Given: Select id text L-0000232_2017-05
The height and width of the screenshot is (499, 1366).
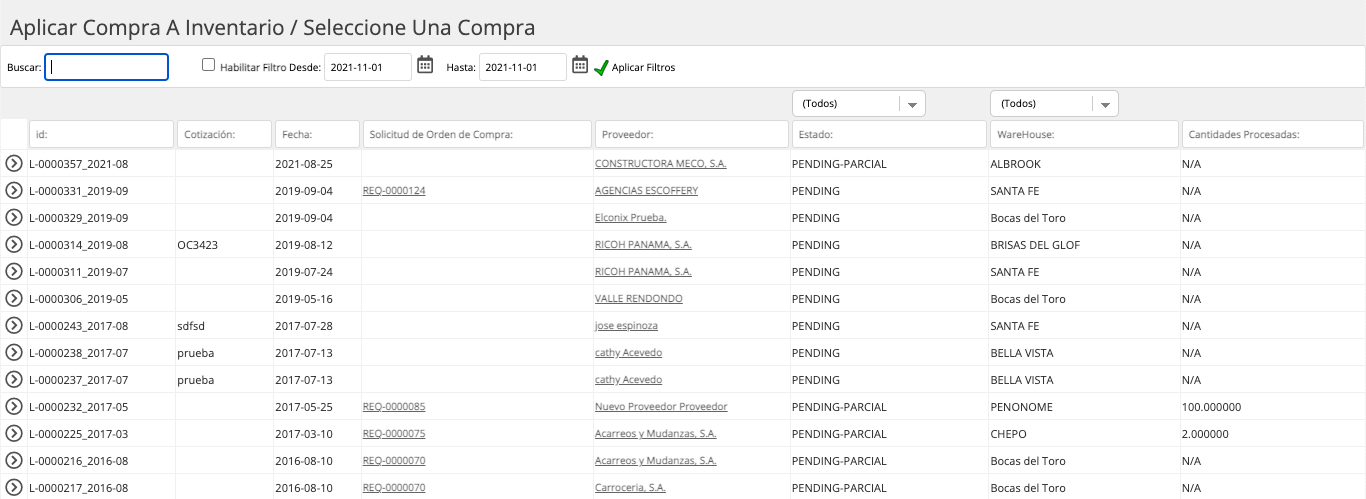Looking at the screenshot, I should pos(79,406).
